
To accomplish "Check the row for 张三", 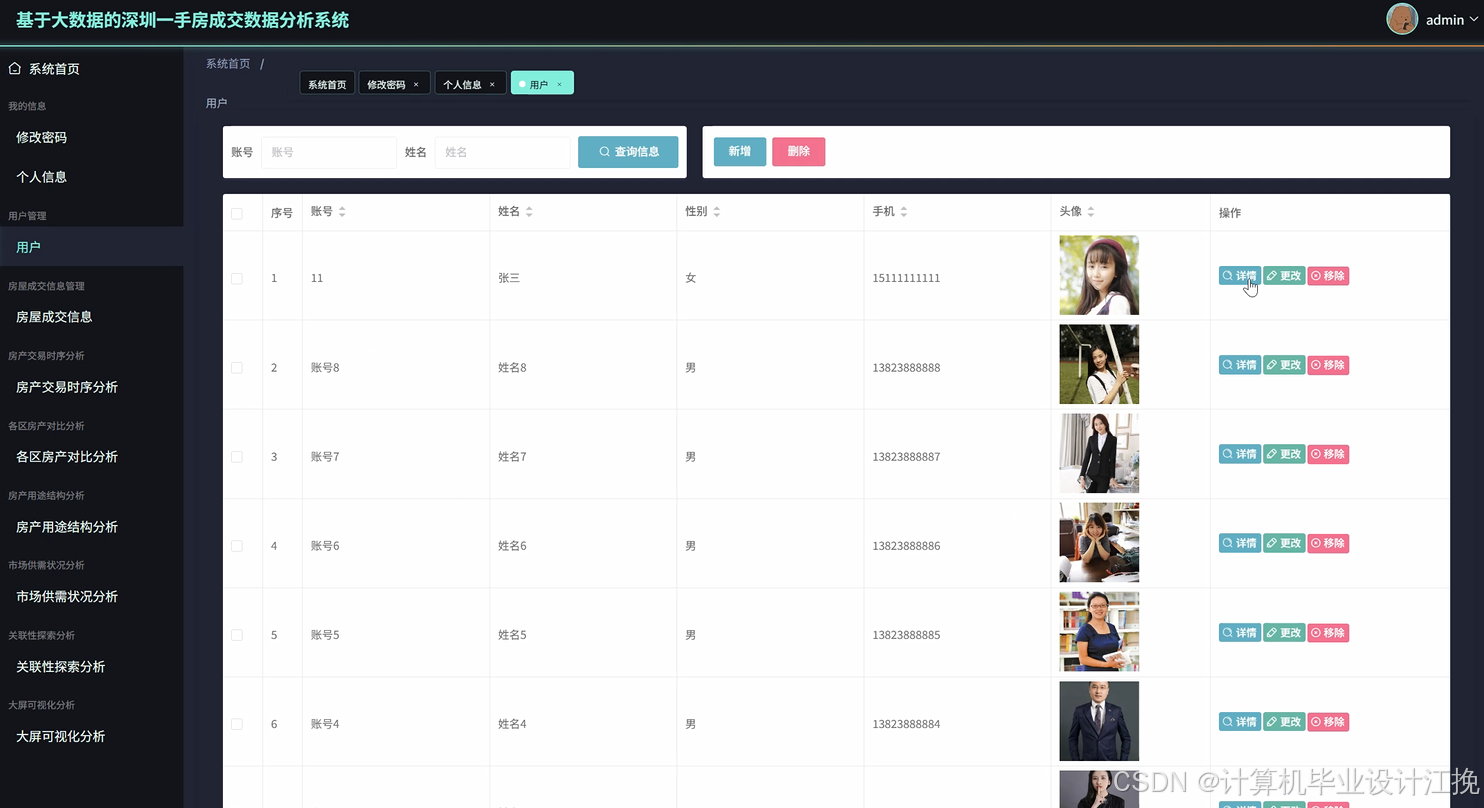I will coord(237,278).
